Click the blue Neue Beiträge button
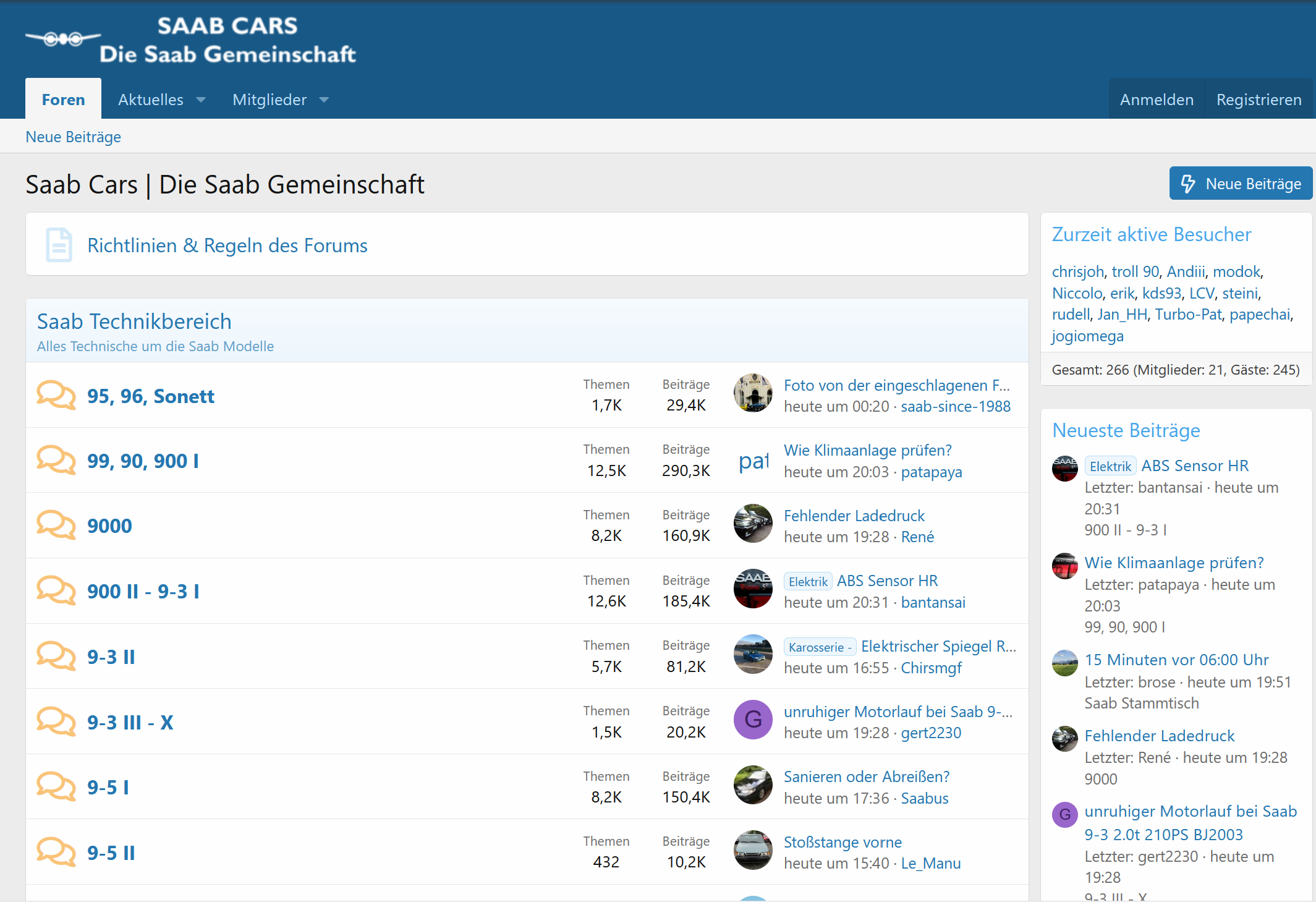 [x=1241, y=183]
